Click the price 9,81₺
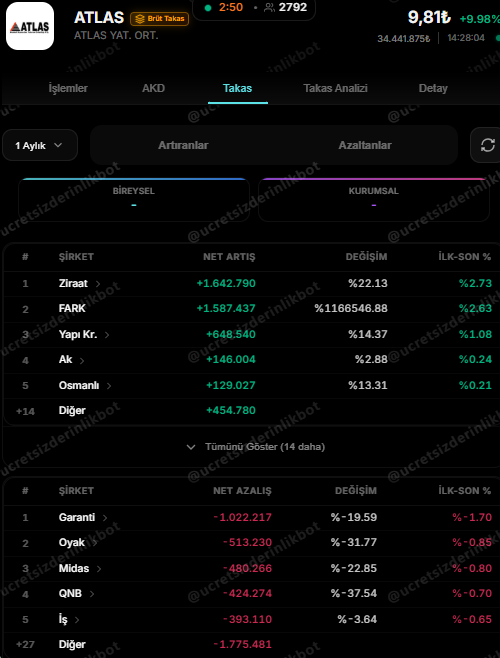Image resolution: width=500 pixels, height=658 pixels. (429, 18)
